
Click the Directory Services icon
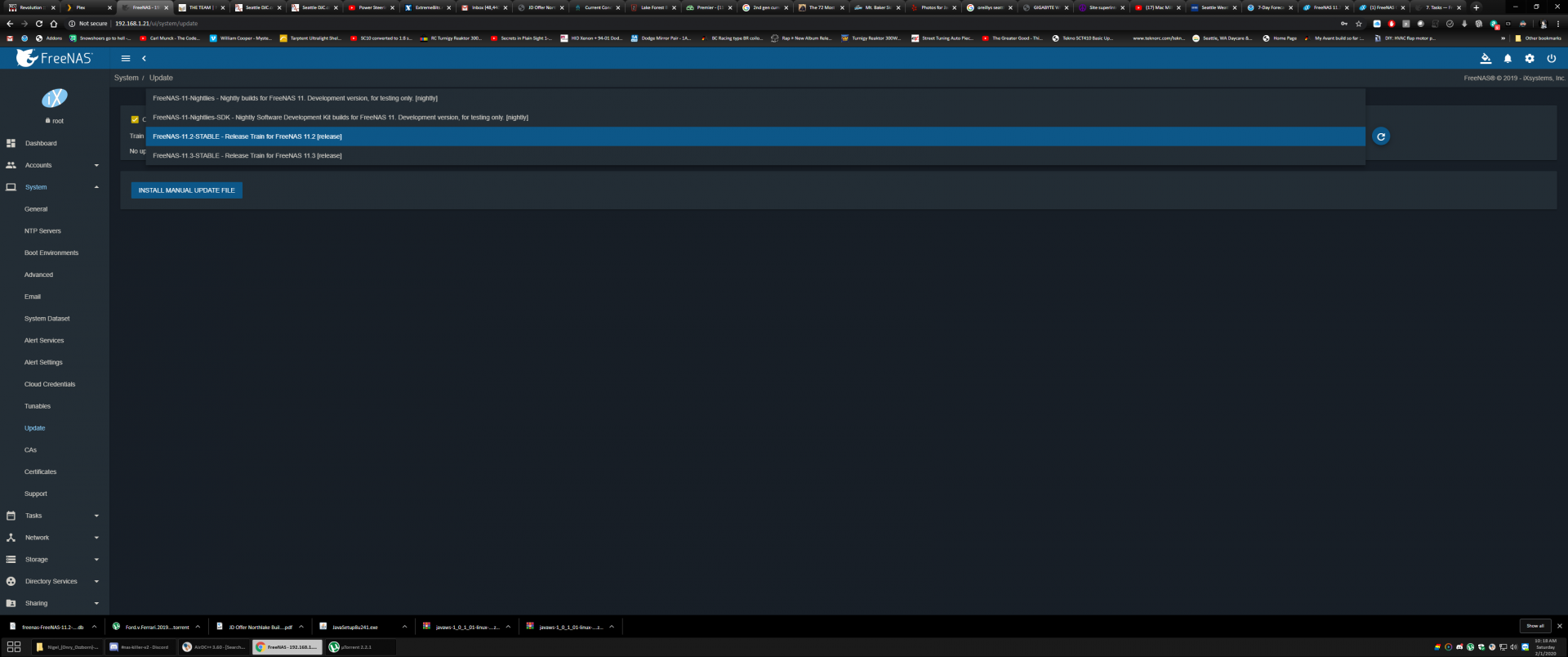pyautogui.click(x=11, y=582)
